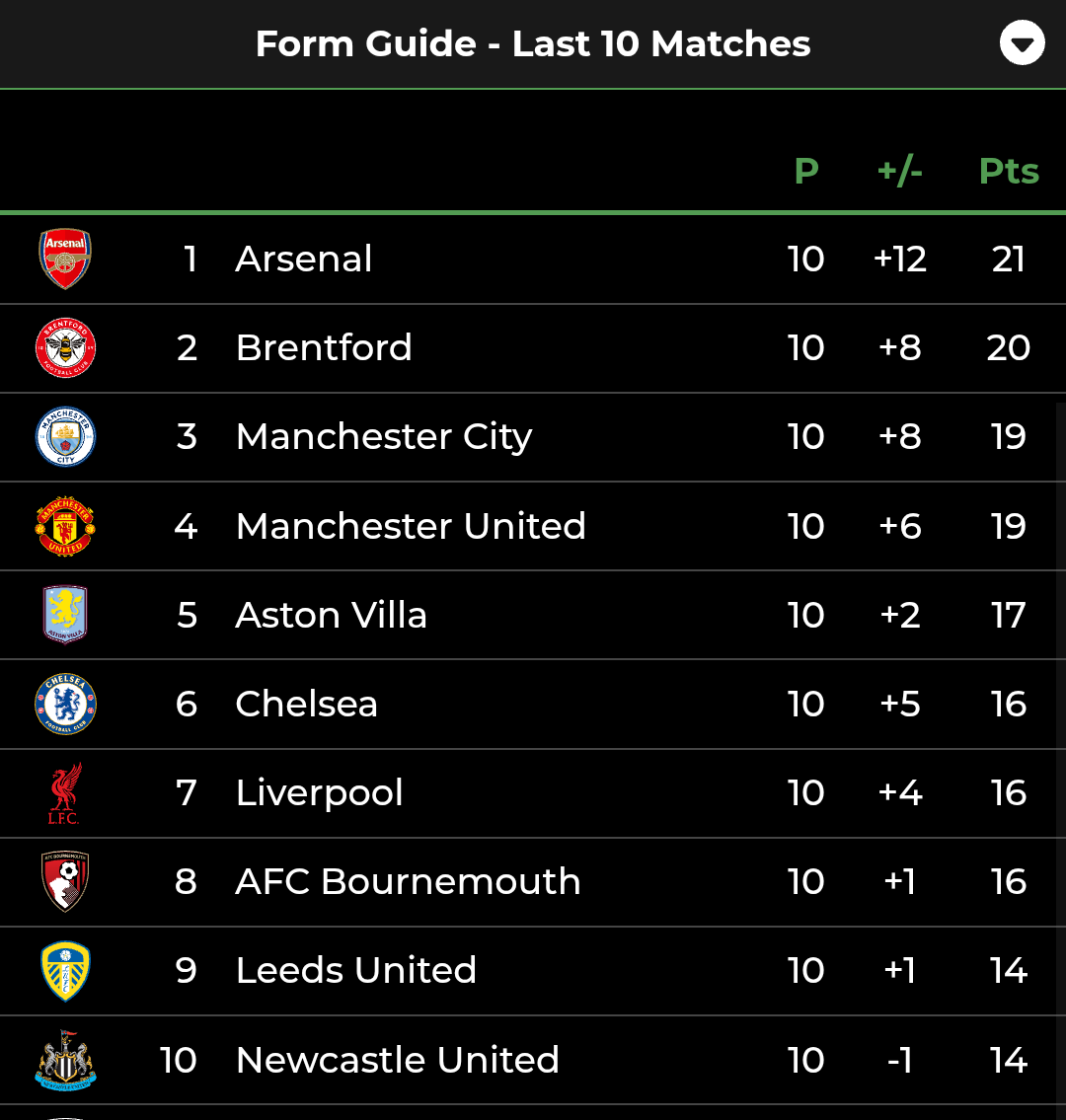Click the Aston Villa crest icon
This screenshot has width=1066, height=1120.
pyautogui.click(x=65, y=615)
